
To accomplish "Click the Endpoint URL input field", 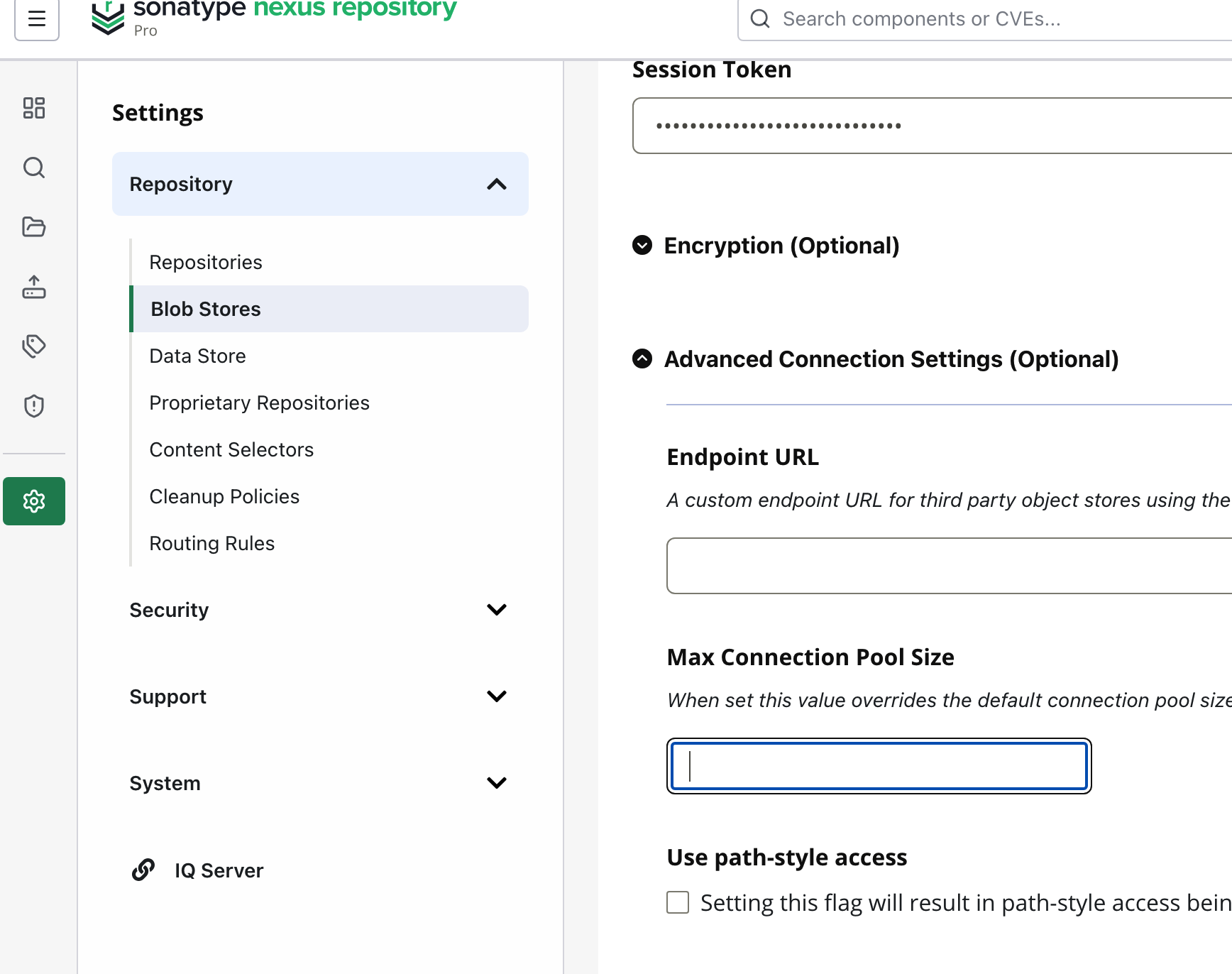I will 950,566.
